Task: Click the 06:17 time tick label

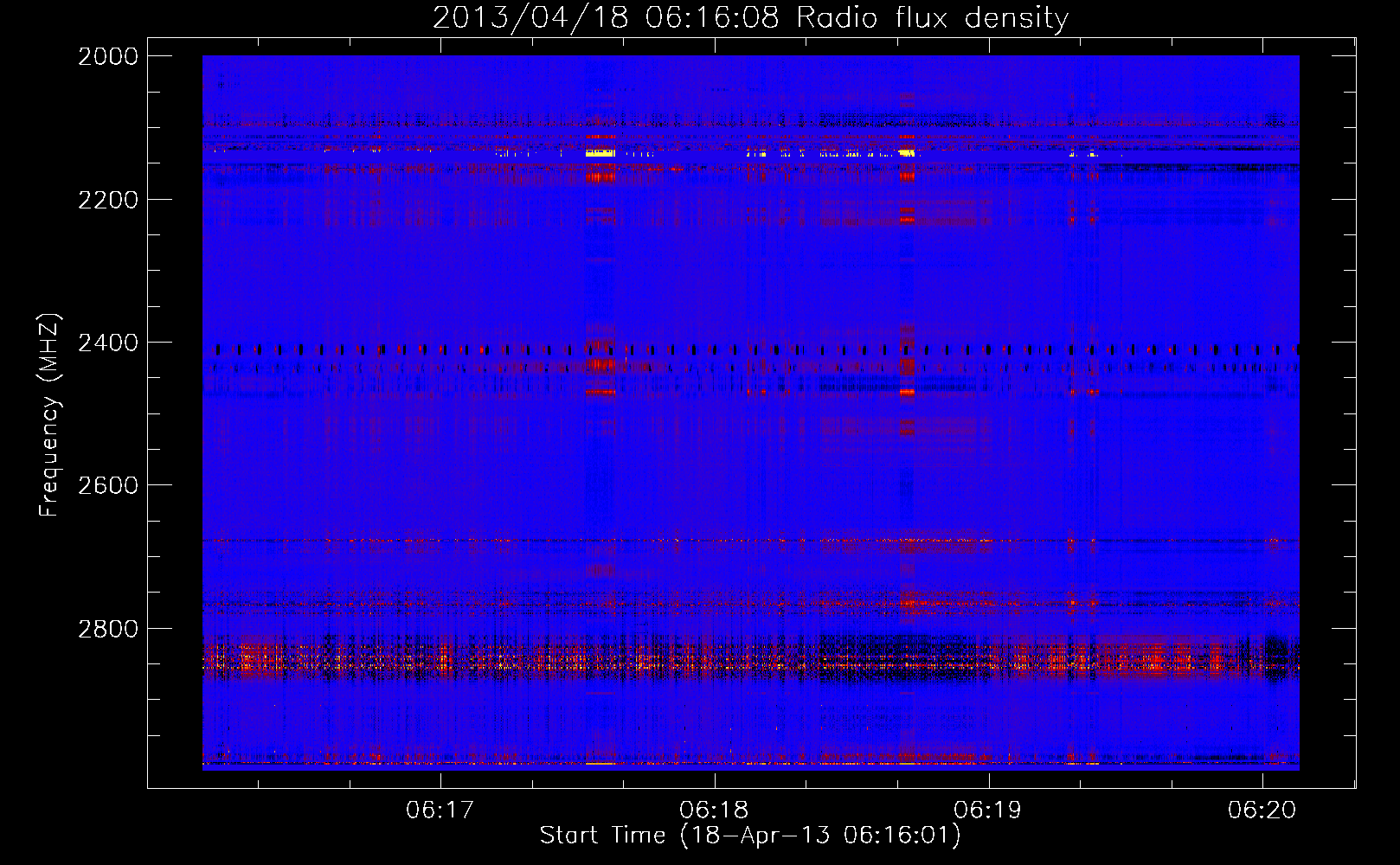Action: tap(440, 810)
